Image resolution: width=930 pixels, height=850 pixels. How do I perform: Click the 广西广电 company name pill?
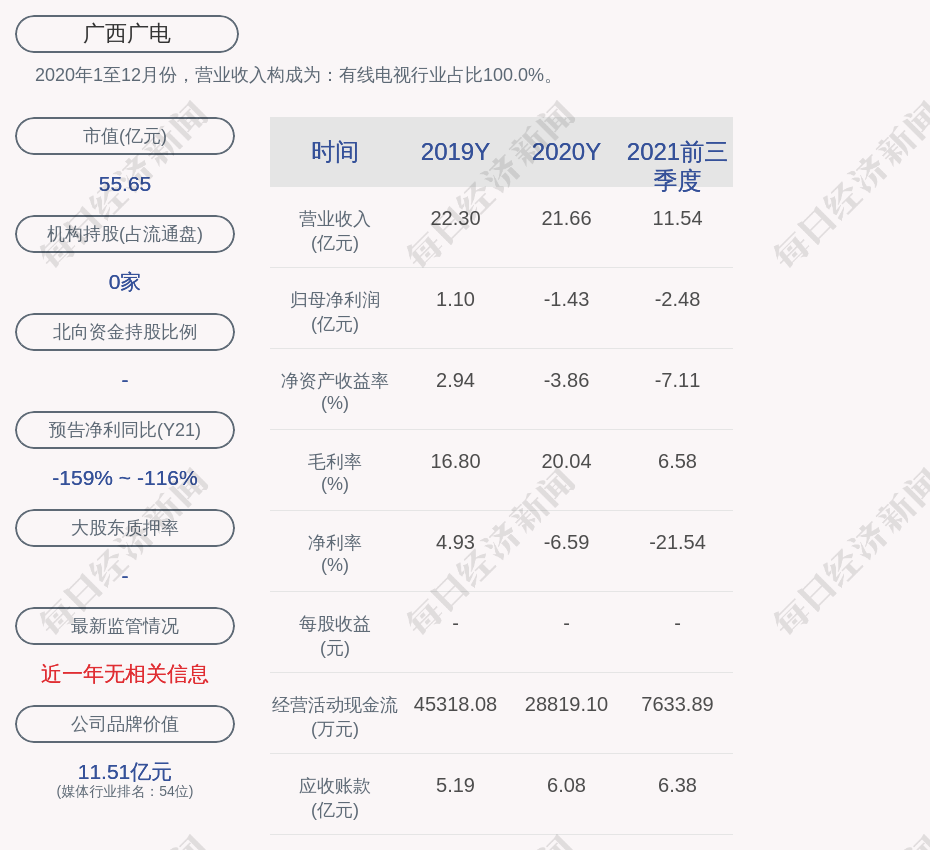point(127,34)
